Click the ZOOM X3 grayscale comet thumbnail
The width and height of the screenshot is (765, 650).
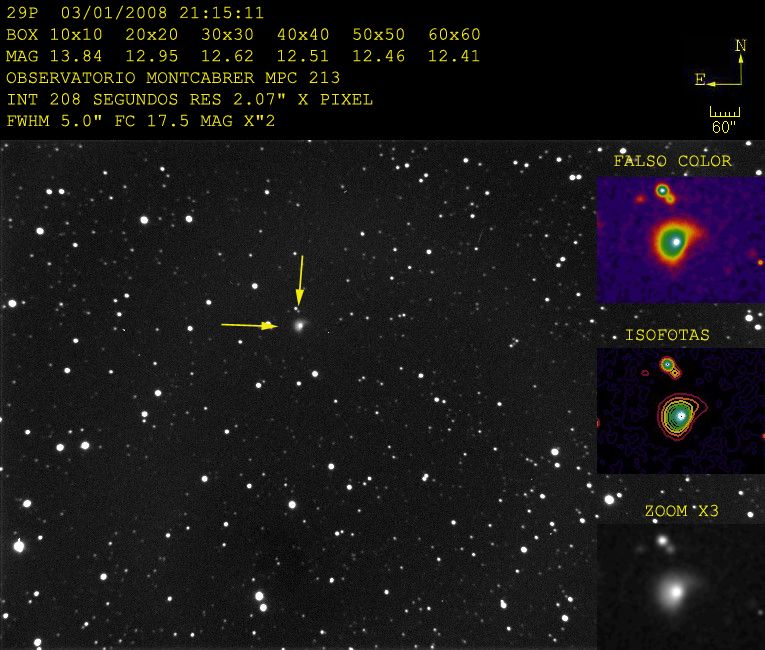[681, 587]
